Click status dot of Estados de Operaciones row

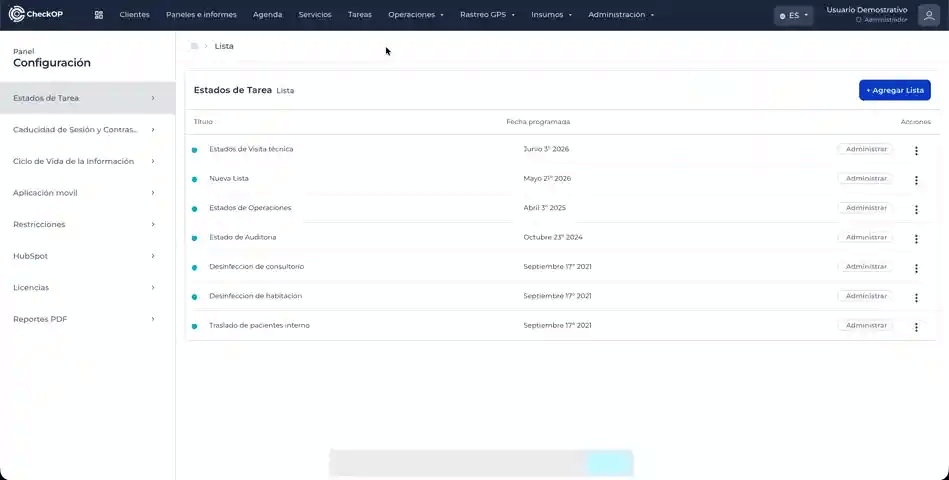(194, 209)
